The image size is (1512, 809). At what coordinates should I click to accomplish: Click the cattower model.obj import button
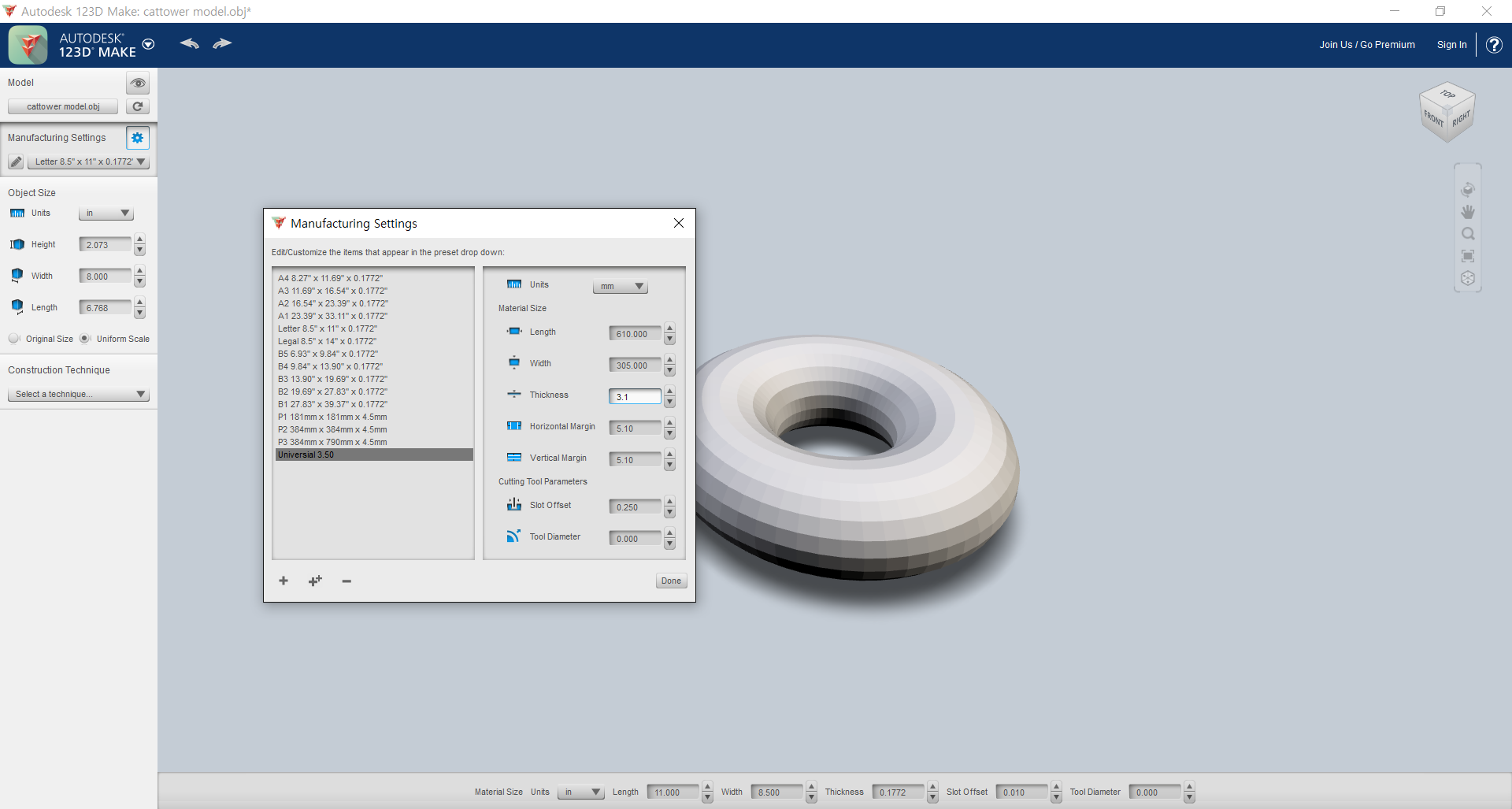(63, 106)
